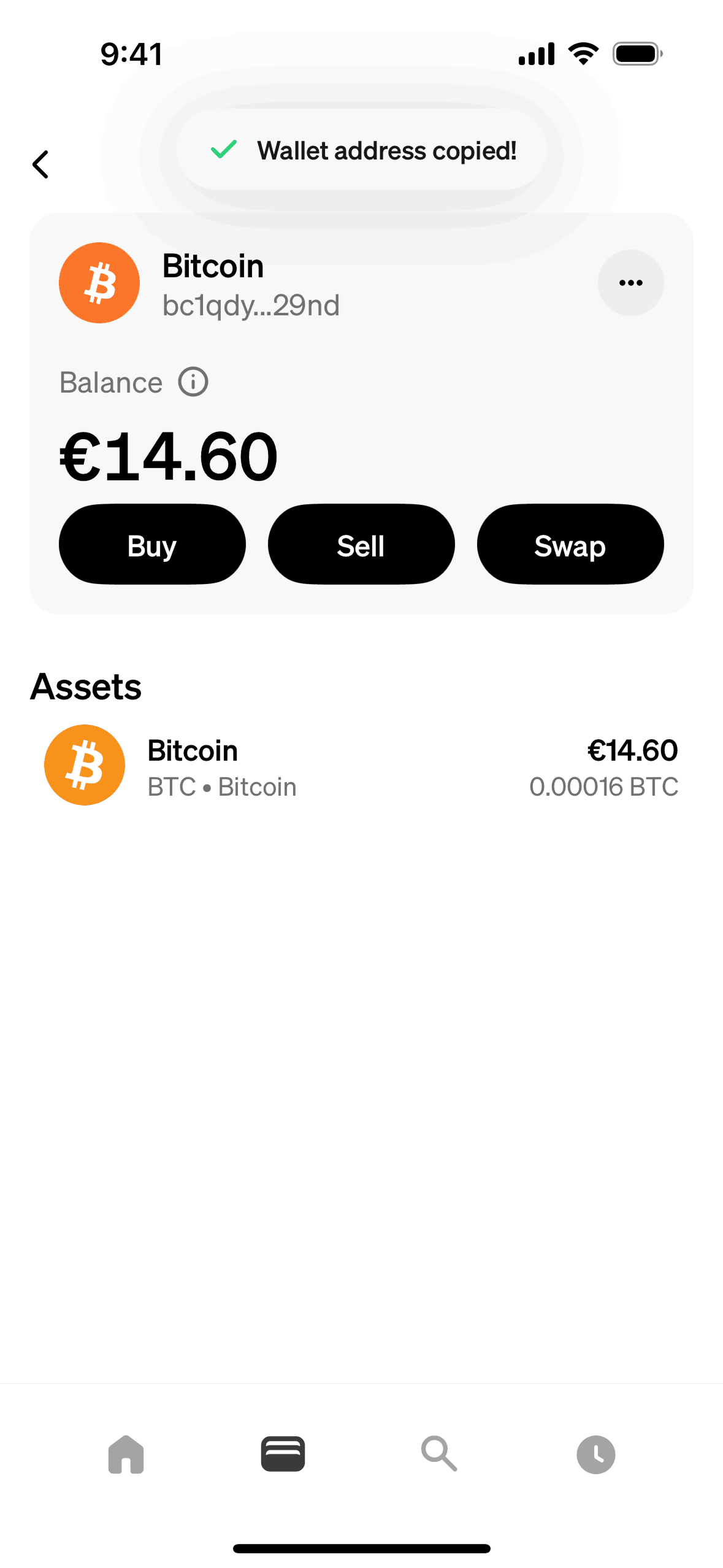Viewport: 723px width, 1568px height.
Task: Tap the Bitcoin icon in Assets list
Action: click(85, 765)
